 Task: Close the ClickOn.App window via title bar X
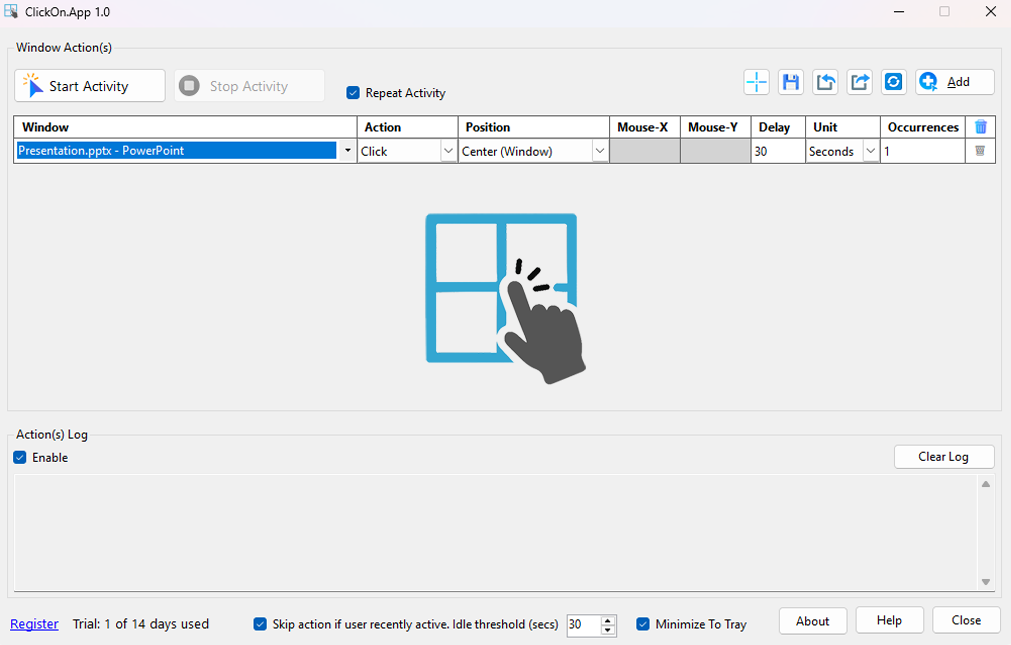click(991, 12)
